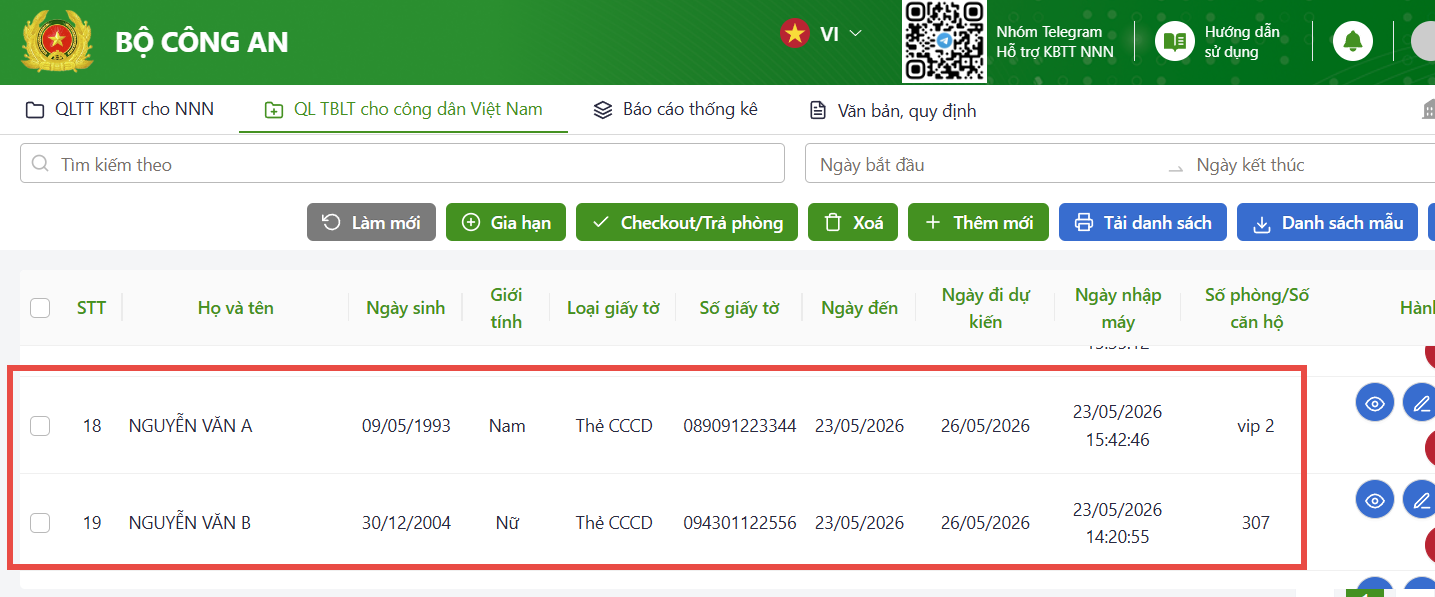Click the magnifier icon in search box

coord(40,164)
